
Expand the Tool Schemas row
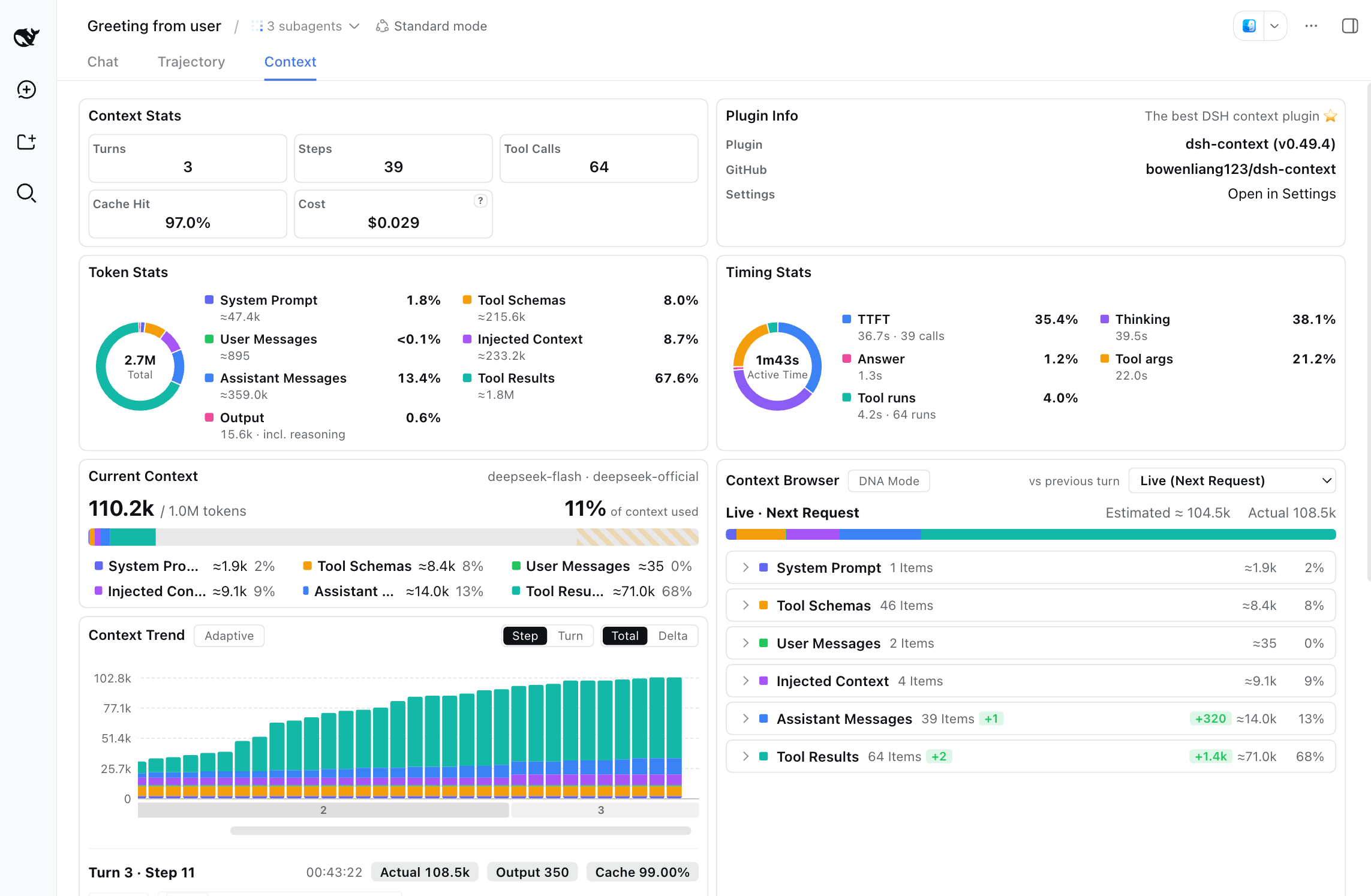point(1030,605)
